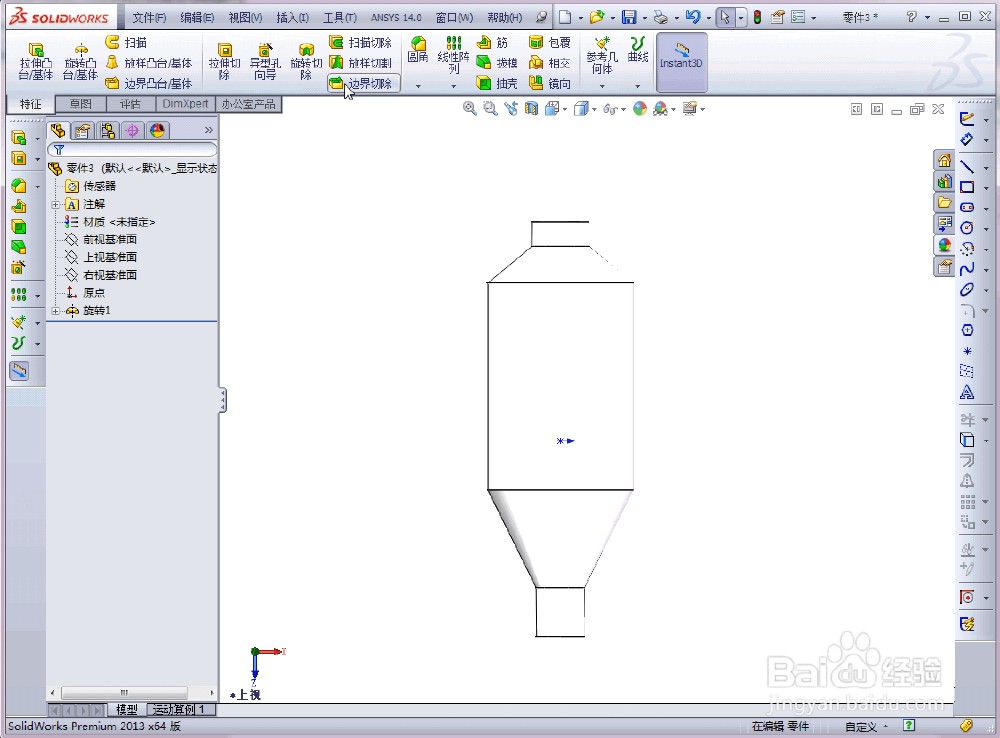1000x738 pixels.
Task: Open the dropdown below 圆角 fillet
Action: [x=418, y=85]
